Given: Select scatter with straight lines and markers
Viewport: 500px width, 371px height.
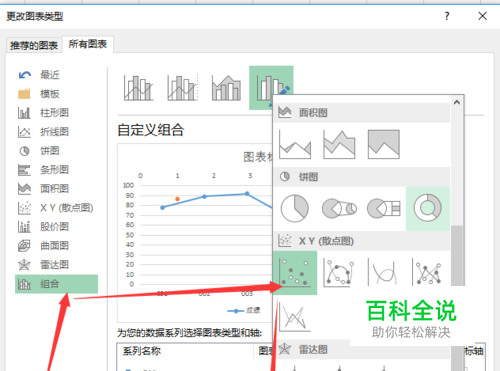Looking at the screenshot, I should (428, 272).
